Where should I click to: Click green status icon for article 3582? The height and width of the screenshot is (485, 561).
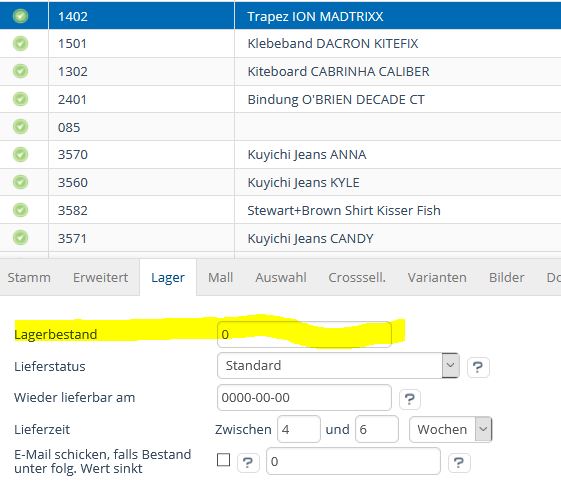[x=20, y=210]
